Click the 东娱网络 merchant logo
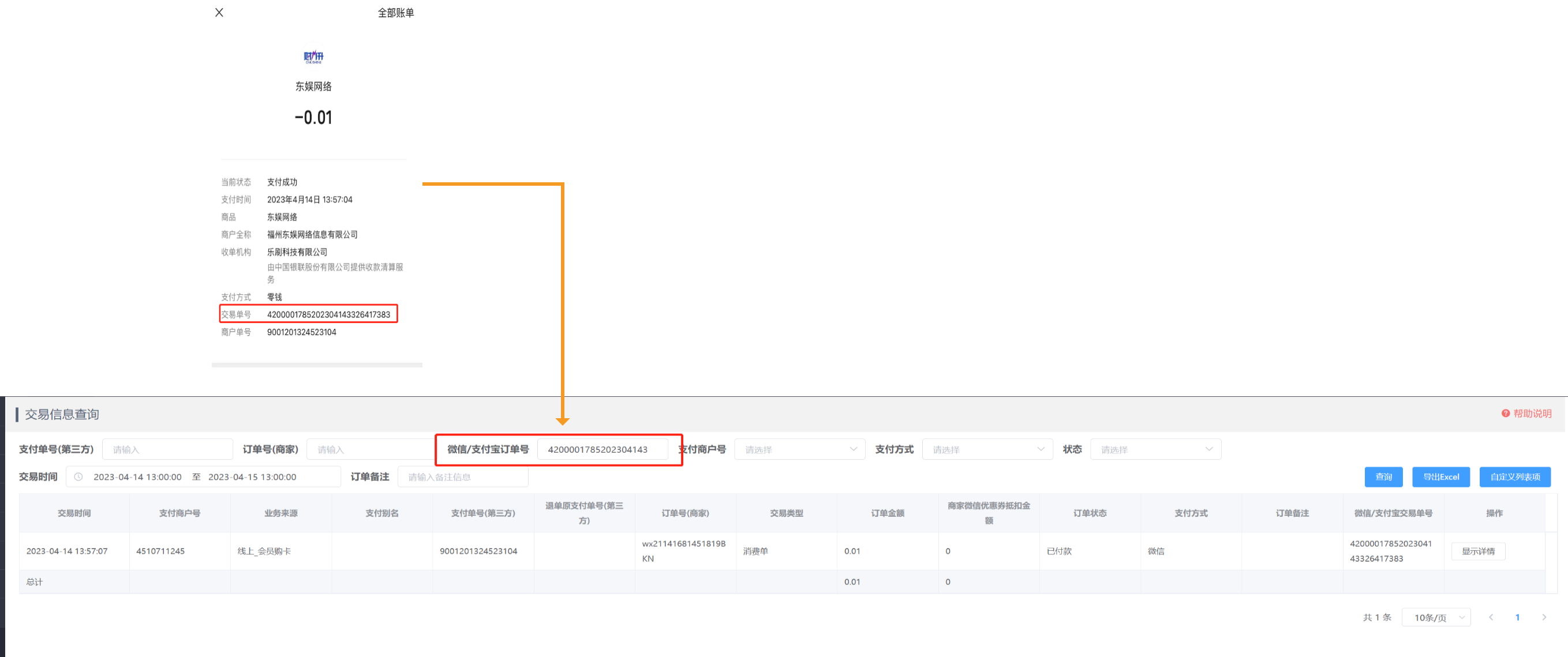 pyautogui.click(x=313, y=57)
